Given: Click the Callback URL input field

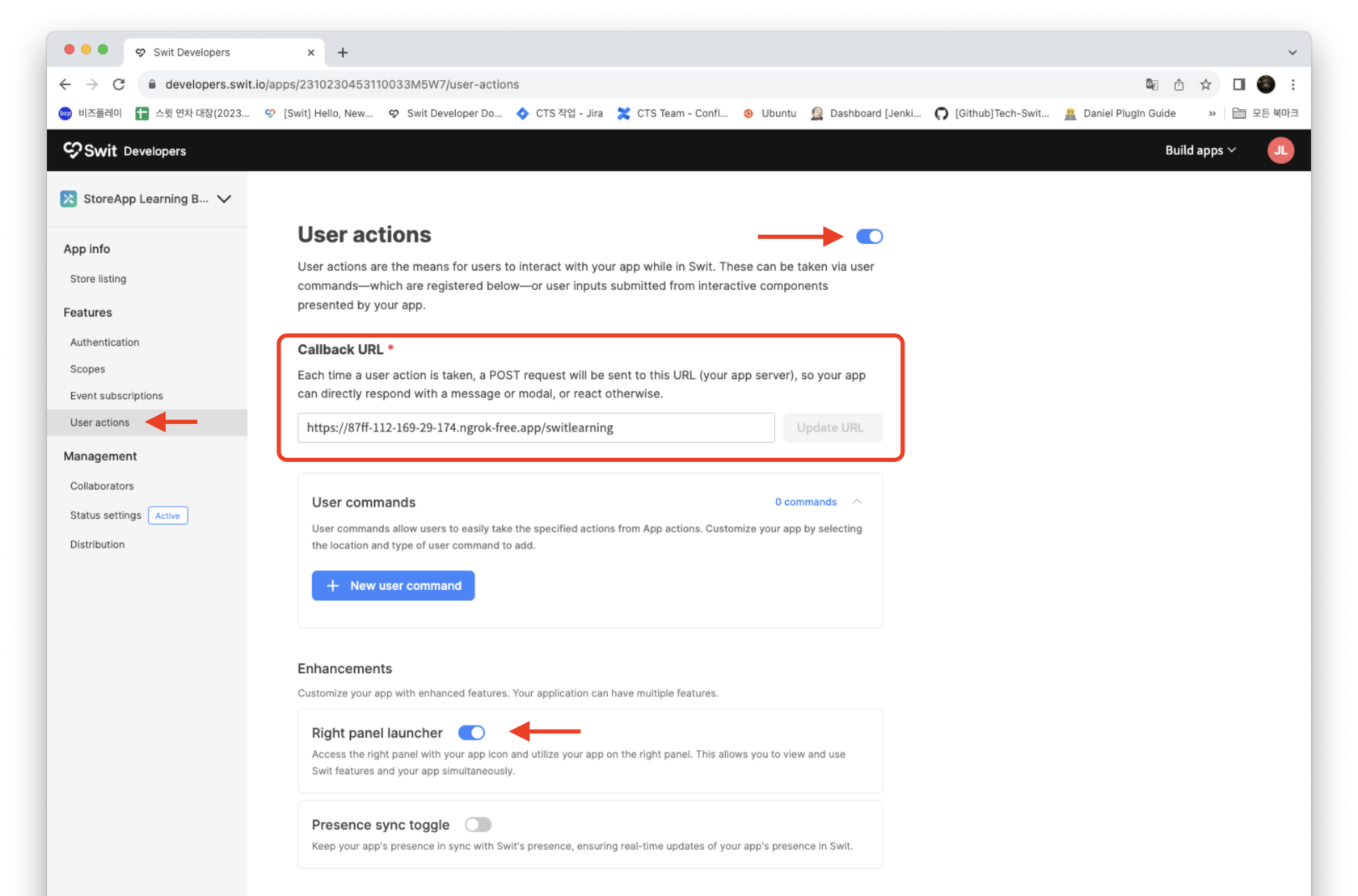Looking at the screenshot, I should [x=536, y=427].
